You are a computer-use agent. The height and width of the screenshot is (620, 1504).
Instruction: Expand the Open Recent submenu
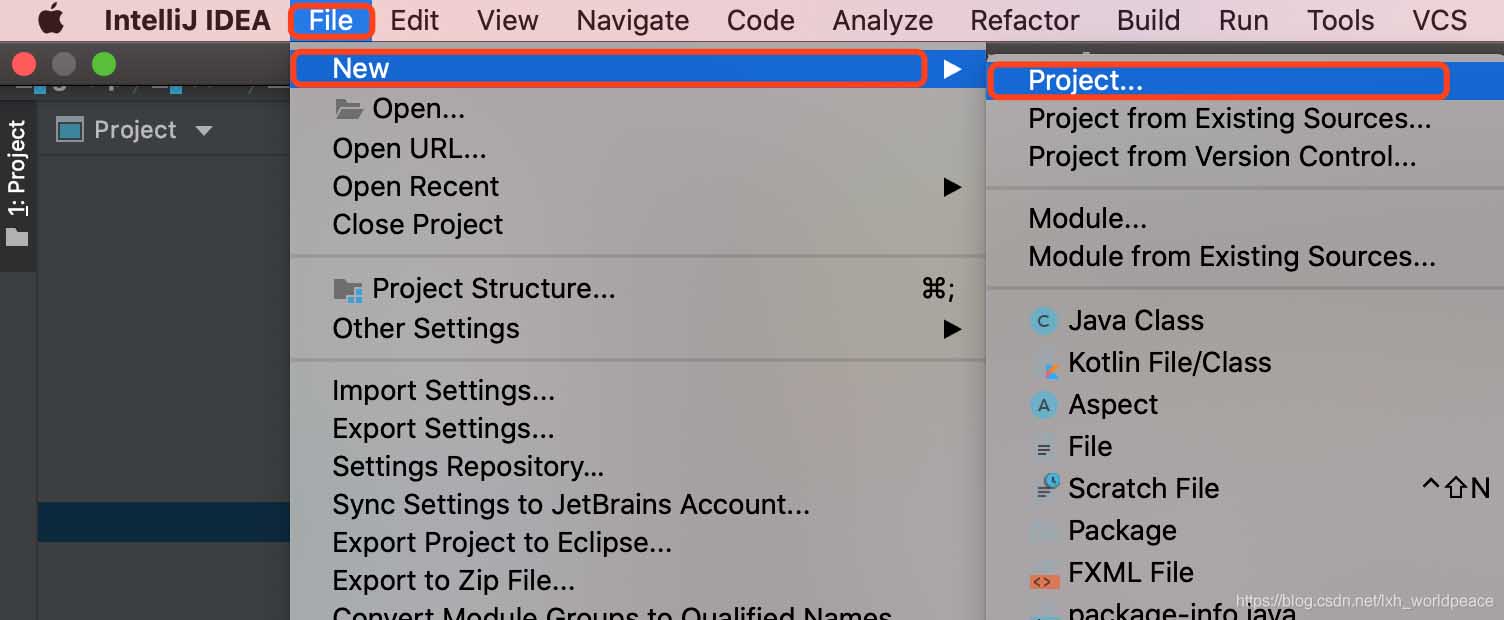[951, 187]
